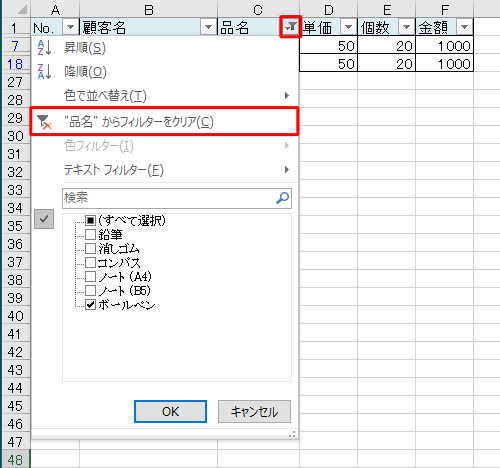Check the ノート (A4) checkbox
This screenshot has width=500, height=468.
pyautogui.click(x=90, y=277)
